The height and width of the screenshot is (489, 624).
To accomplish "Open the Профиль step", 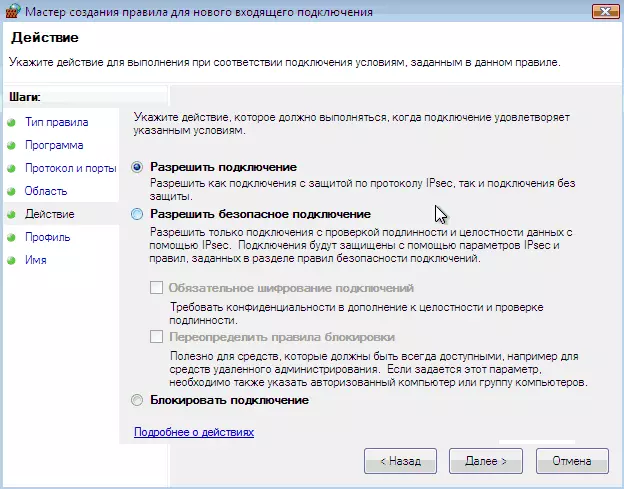I will (47, 238).
